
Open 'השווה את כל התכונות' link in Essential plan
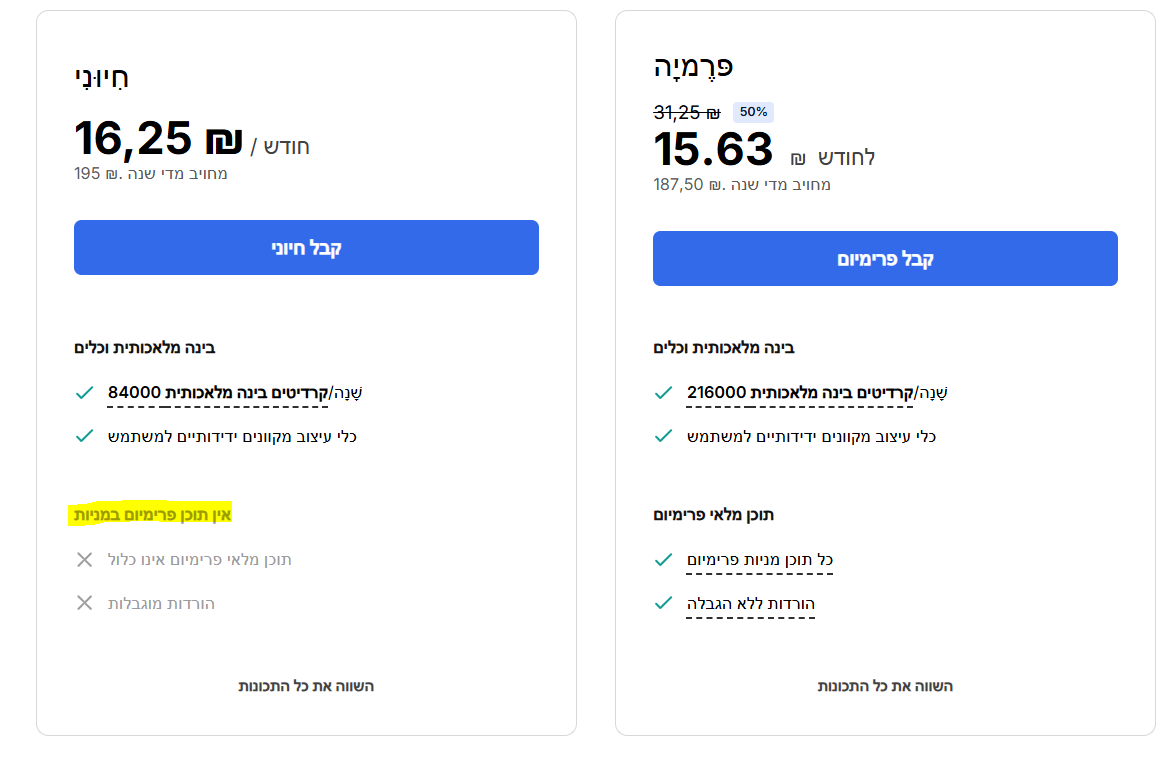[306, 686]
